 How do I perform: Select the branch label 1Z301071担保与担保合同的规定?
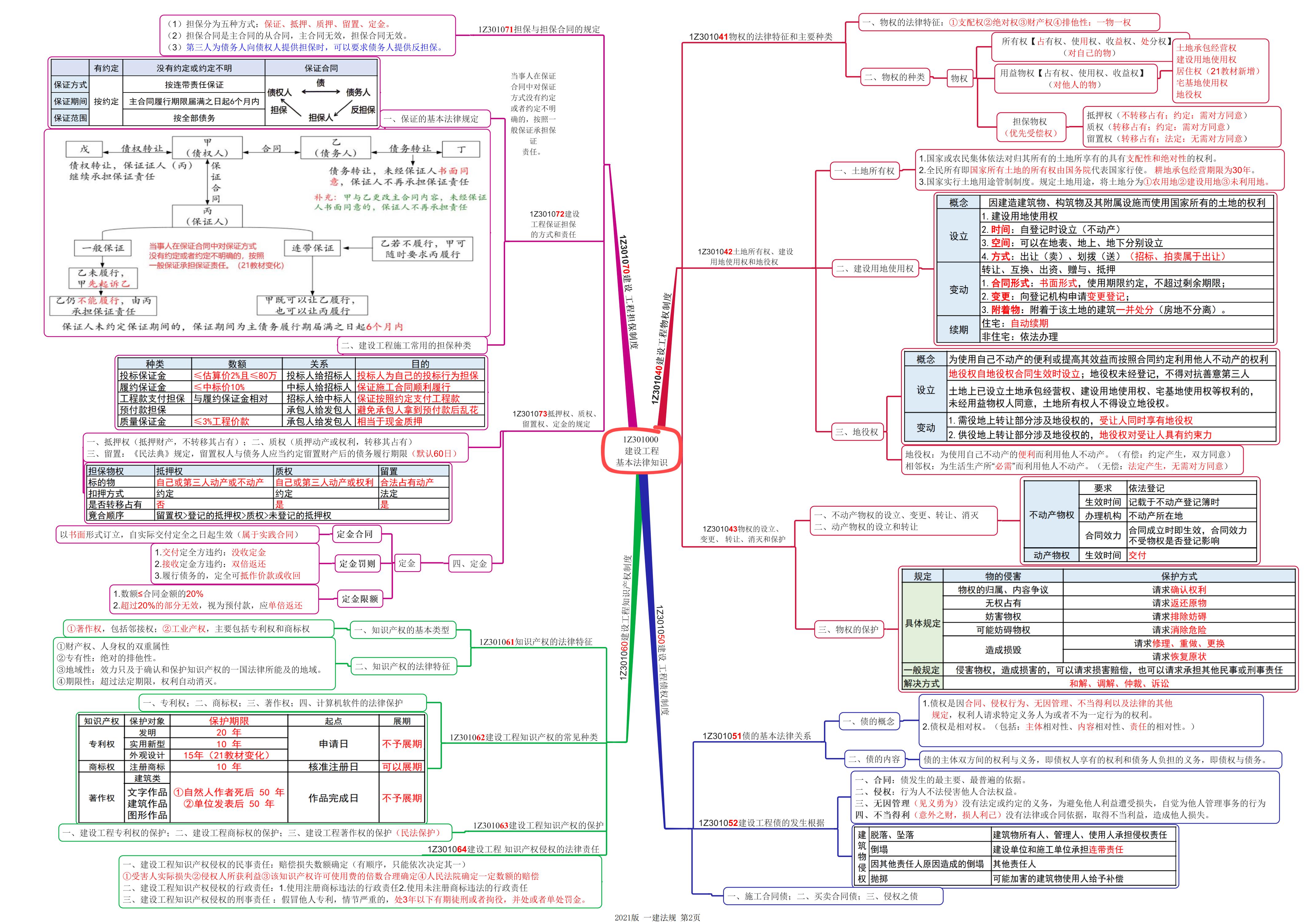pyautogui.click(x=539, y=29)
